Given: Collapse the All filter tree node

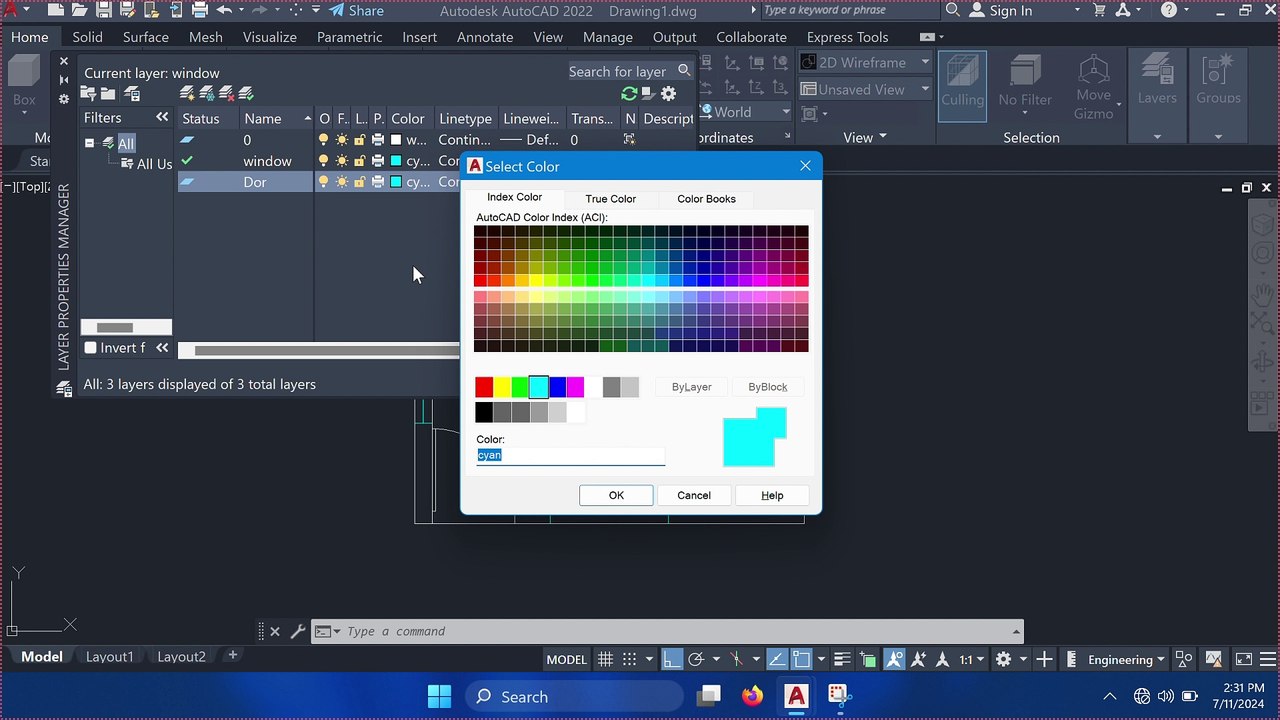Looking at the screenshot, I should 89,143.
